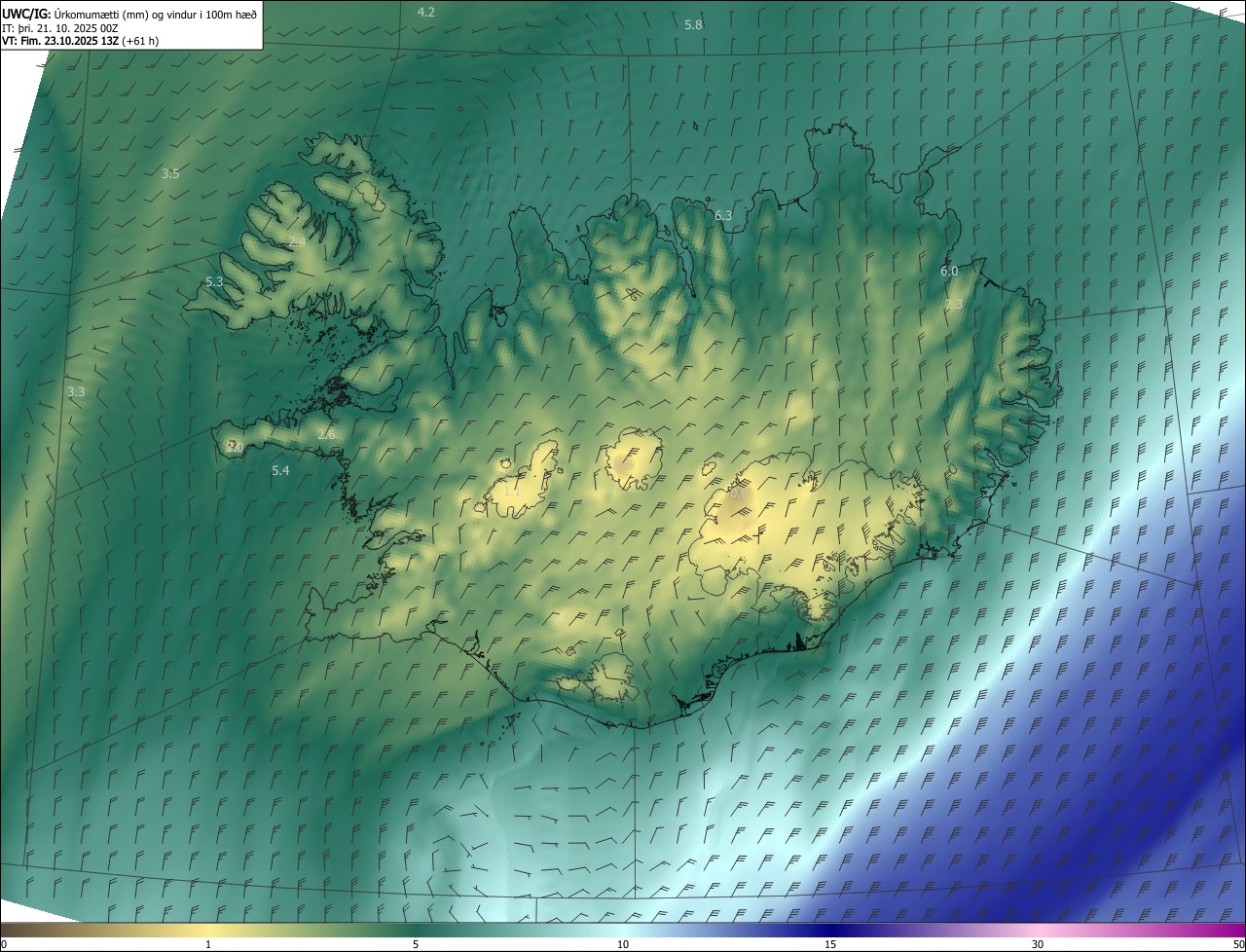
Task: Click the 3.5 value label
Action: click(x=170, y=173)
